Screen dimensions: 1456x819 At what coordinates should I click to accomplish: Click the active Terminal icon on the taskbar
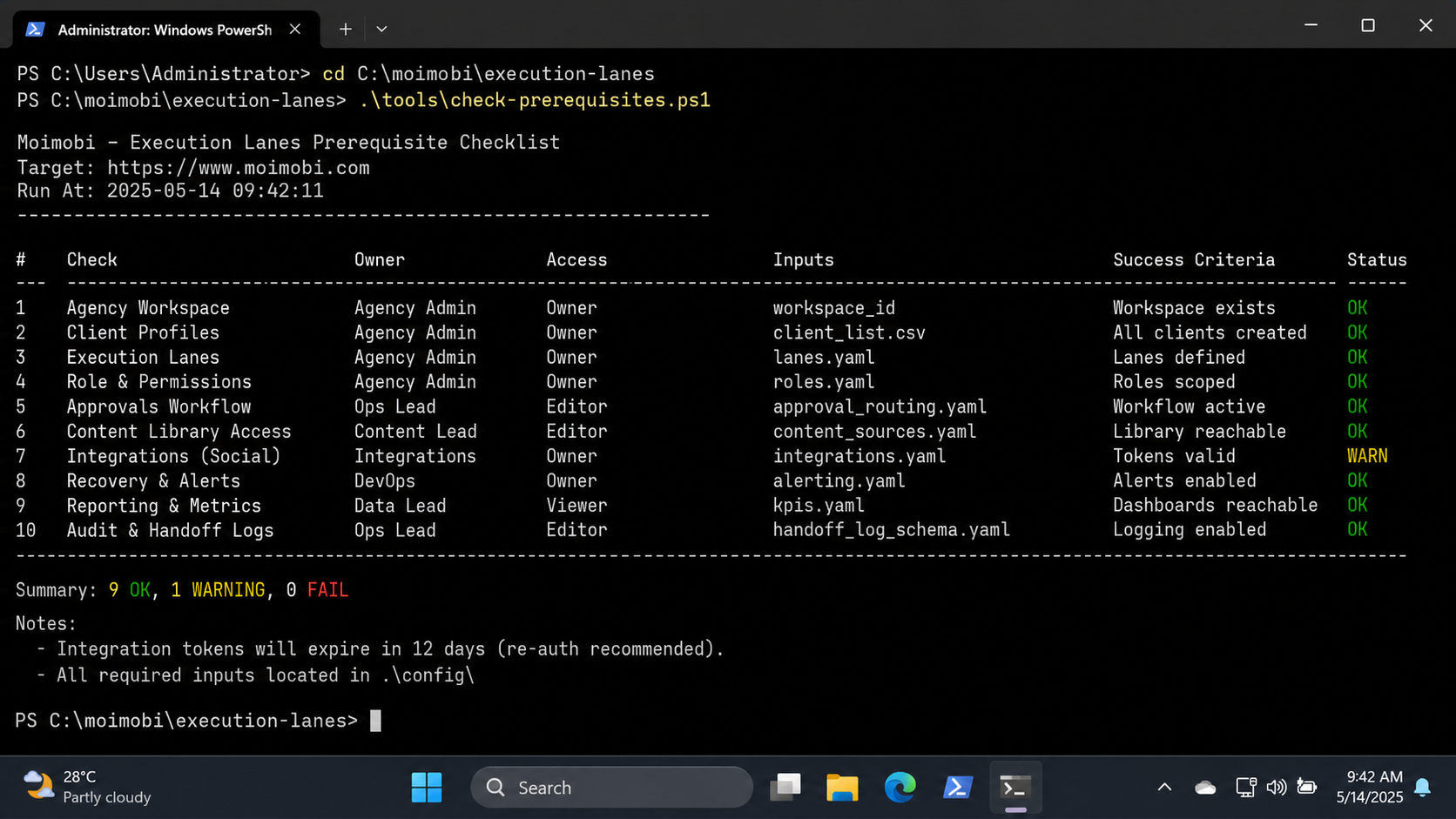pos(1015,788)
